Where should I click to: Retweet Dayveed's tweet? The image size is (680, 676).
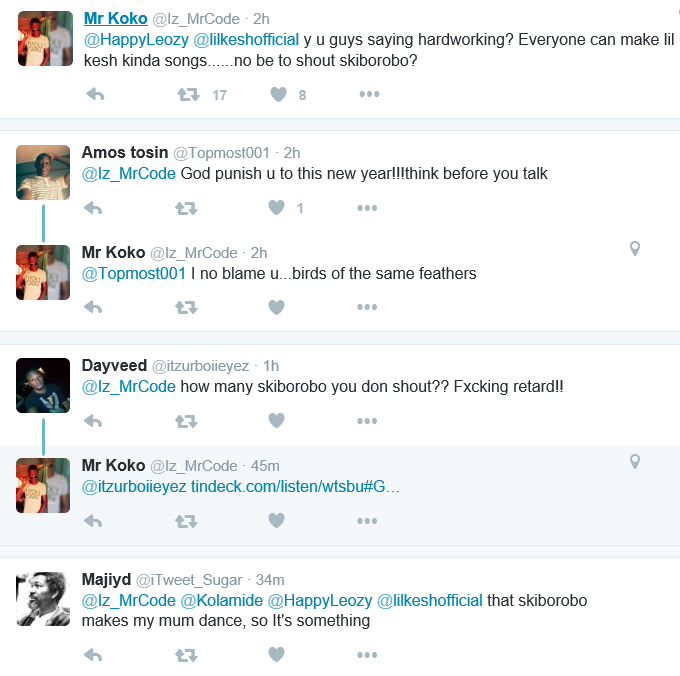pyautogui.click(x=186, y=421)
